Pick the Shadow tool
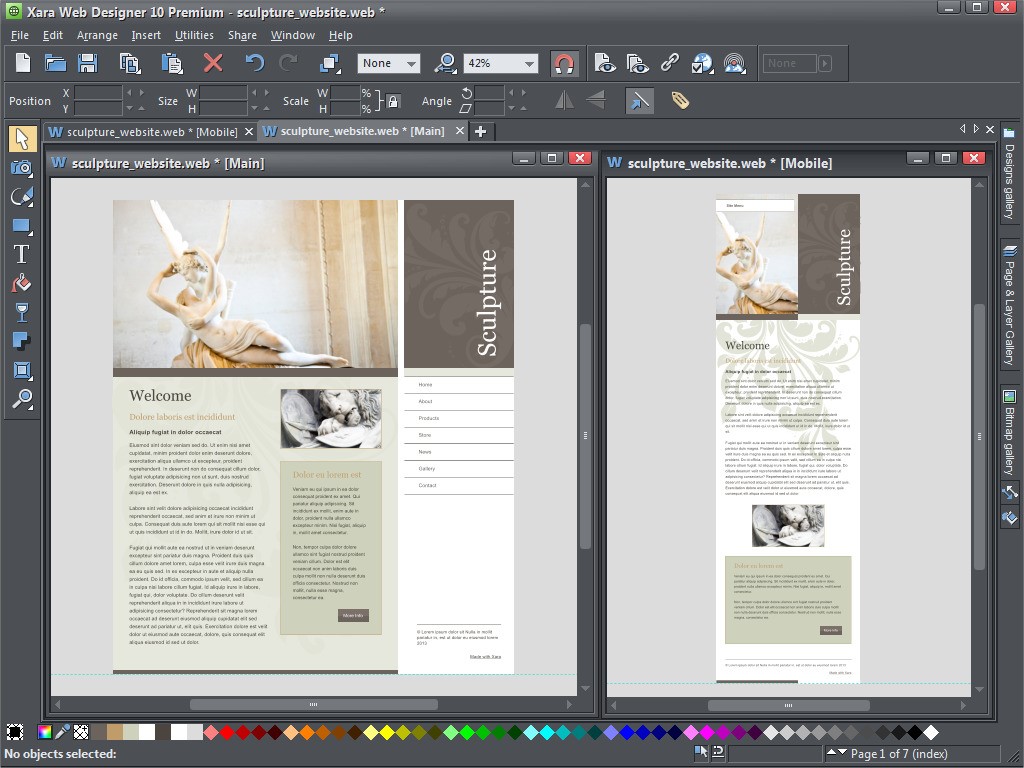The width and height of the screenshot is (1024, 768). 21,342
